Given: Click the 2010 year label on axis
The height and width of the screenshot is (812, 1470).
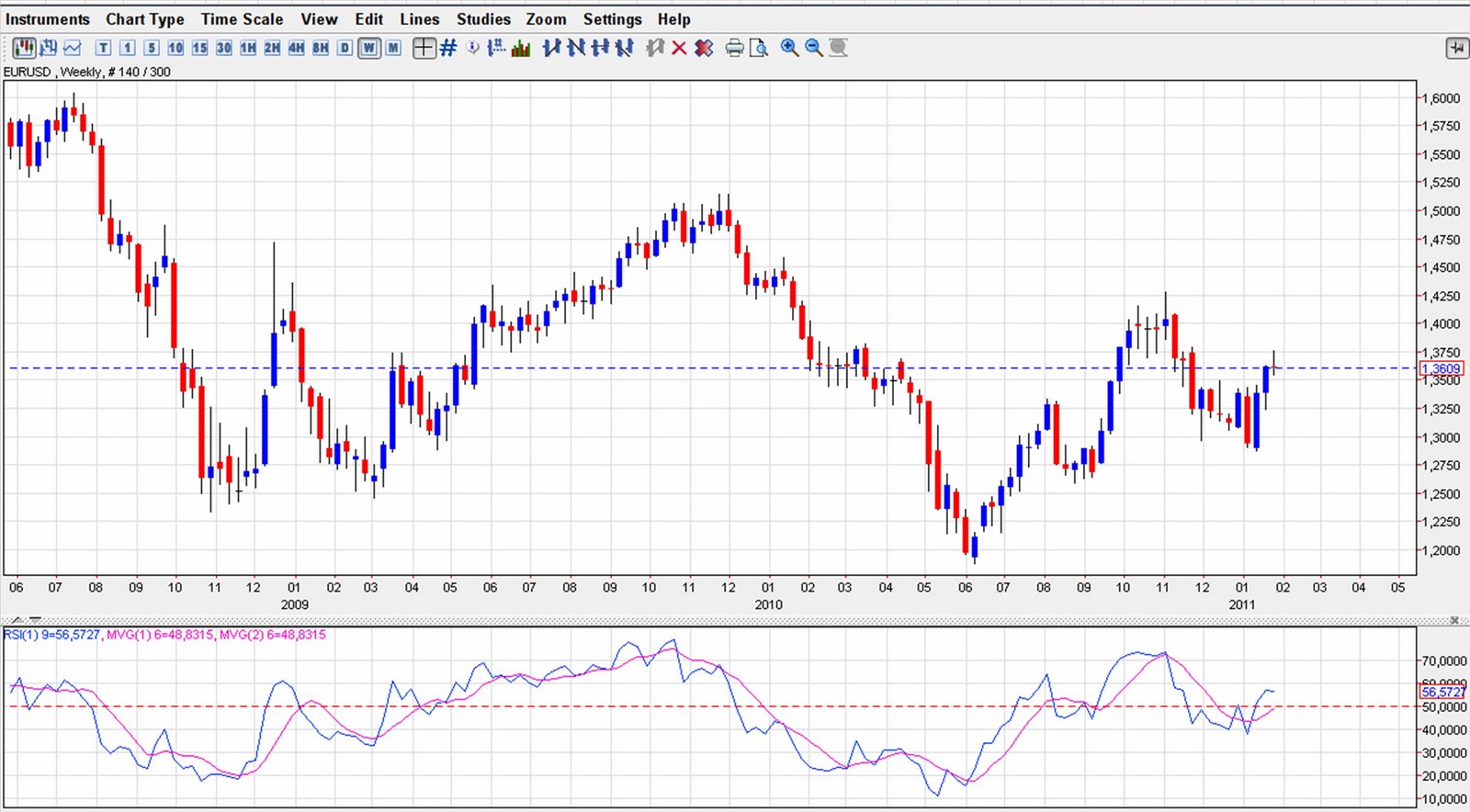Looking at the screenshot, I should pyautogui.click(x=769, y=604).
